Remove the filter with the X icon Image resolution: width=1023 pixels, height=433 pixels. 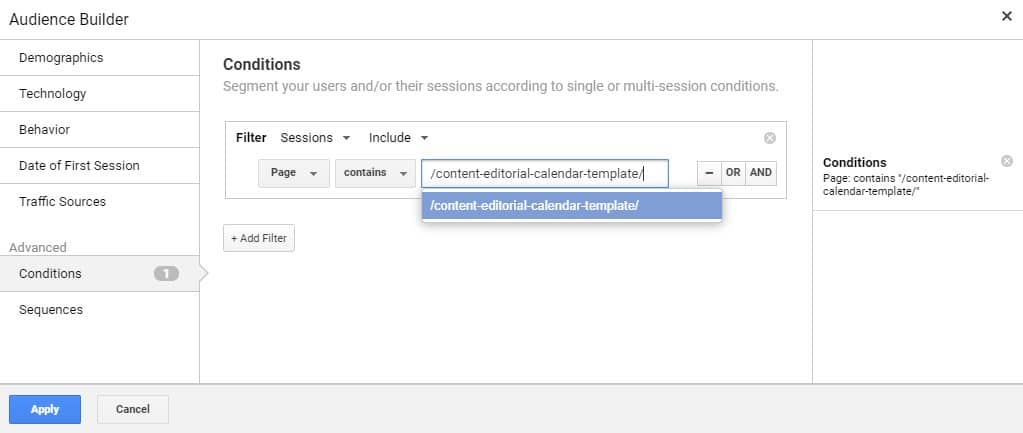(769, 138)
